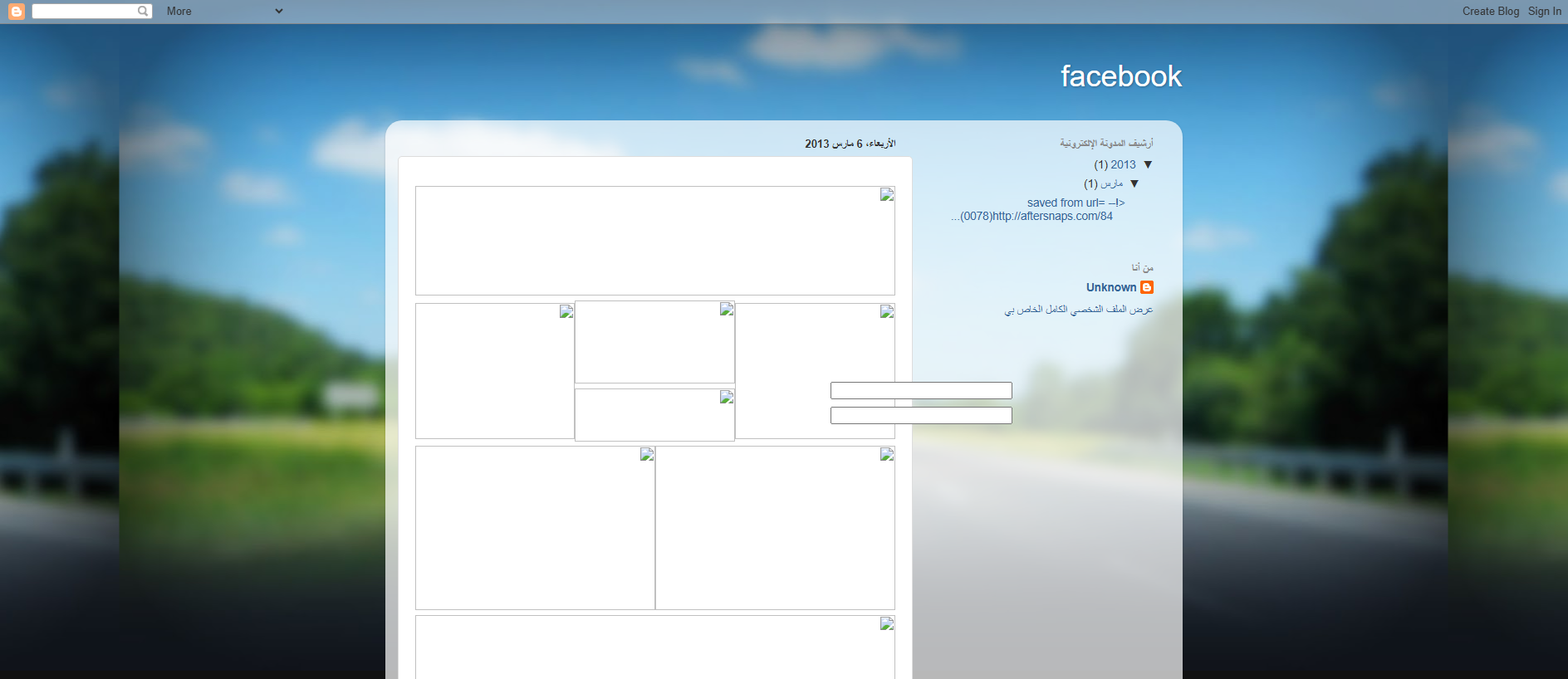This screenshot has height=679, width=1568.
Task: Open the 'saved from url=' post link
Action: [x=1038, y=209]
